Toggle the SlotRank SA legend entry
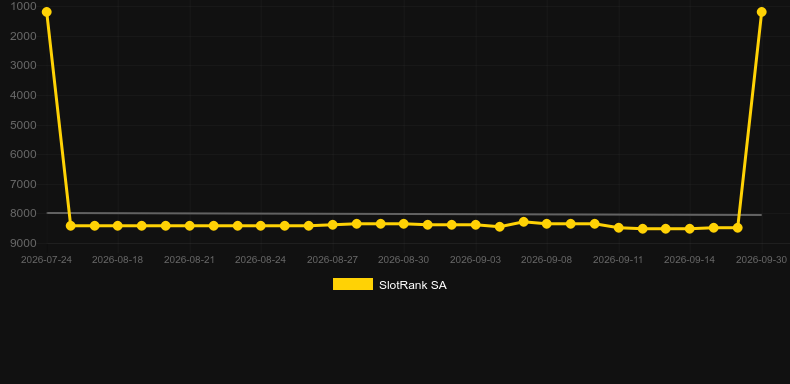Viewport: 790px width, 384px height. coord(389,285)
